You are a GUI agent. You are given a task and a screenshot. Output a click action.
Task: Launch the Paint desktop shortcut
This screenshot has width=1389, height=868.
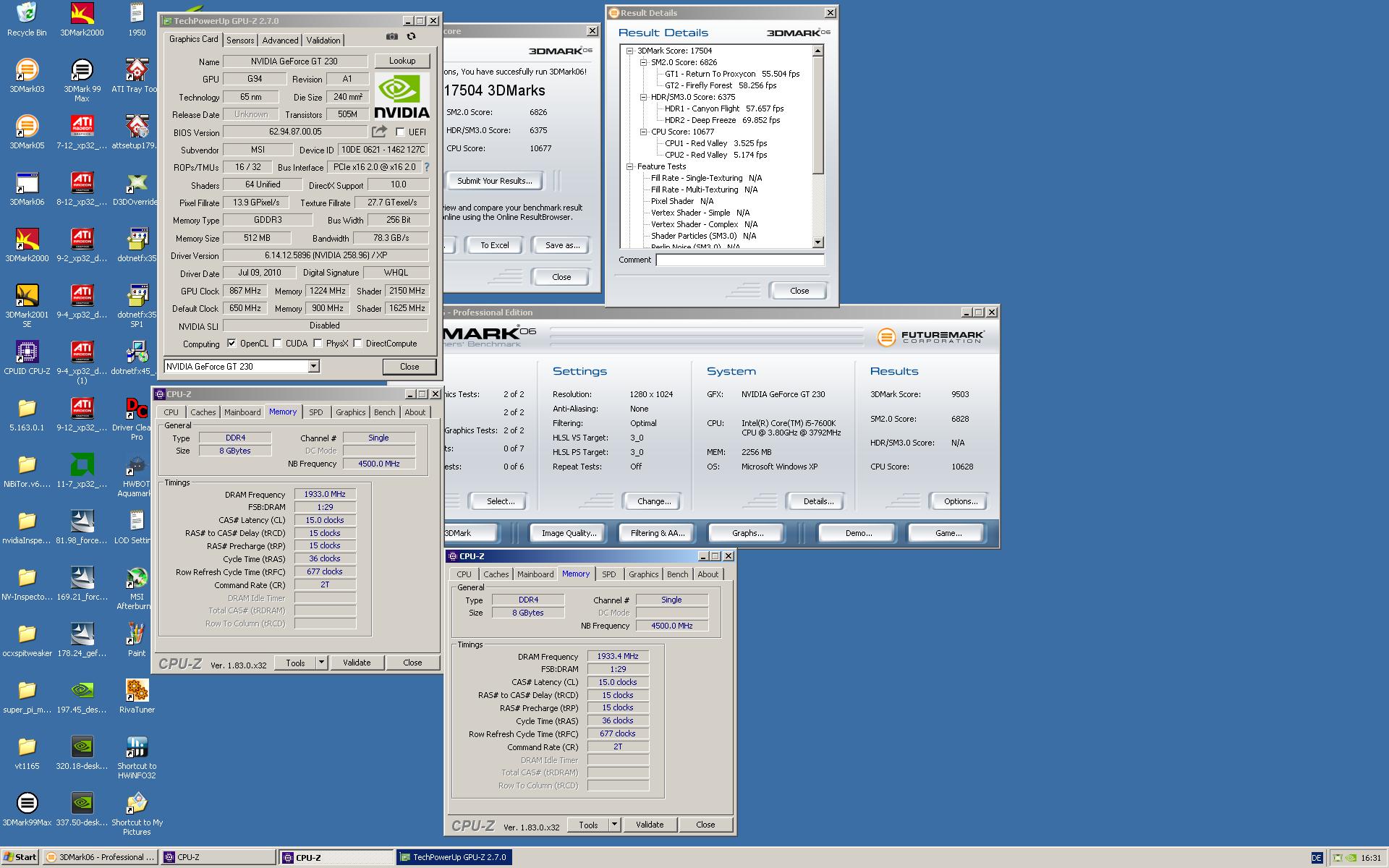coord(137,640)
